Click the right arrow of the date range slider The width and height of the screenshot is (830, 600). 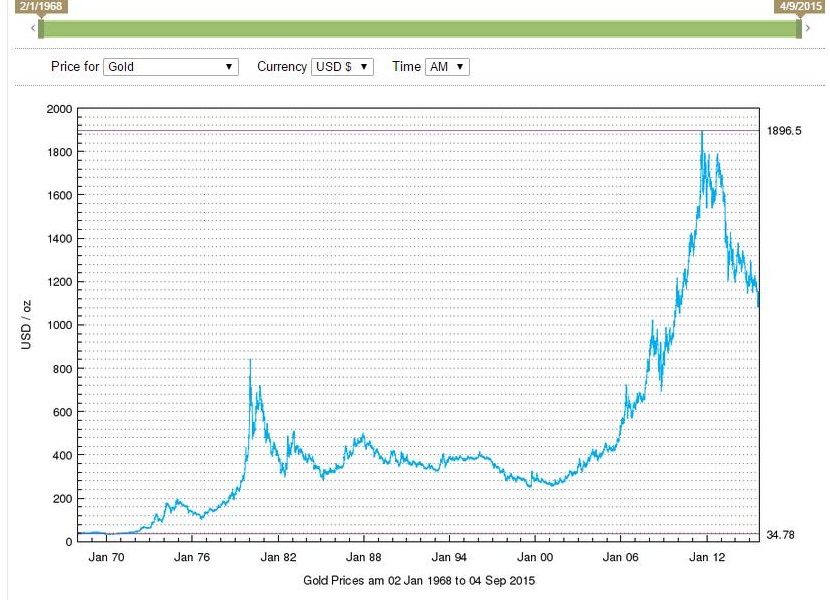click(808, 29)
